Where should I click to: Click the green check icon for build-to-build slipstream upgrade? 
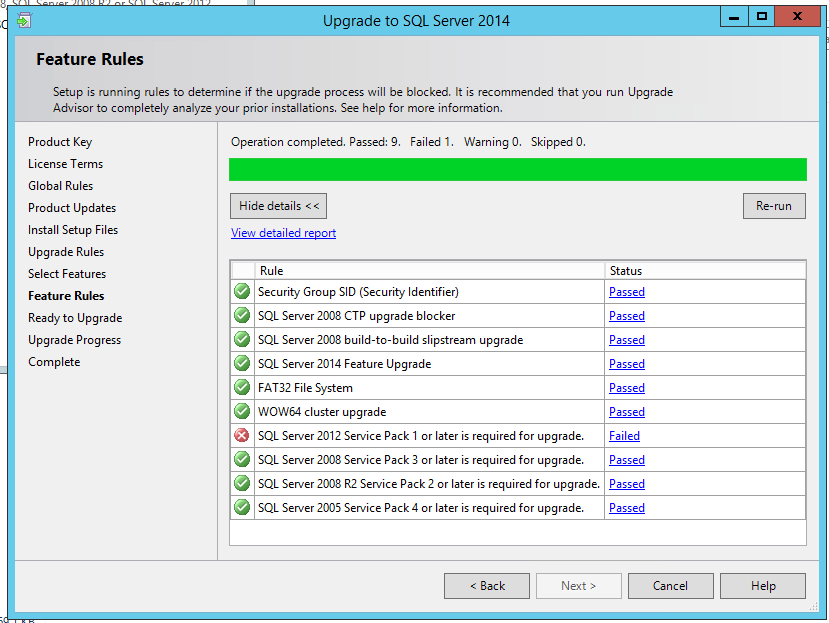tap(242, 339)
